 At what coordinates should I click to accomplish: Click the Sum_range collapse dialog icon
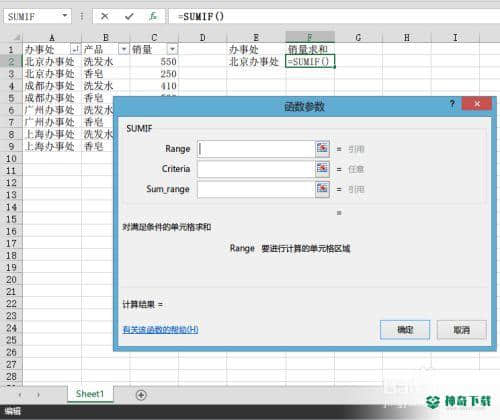(x=322, y=189)
